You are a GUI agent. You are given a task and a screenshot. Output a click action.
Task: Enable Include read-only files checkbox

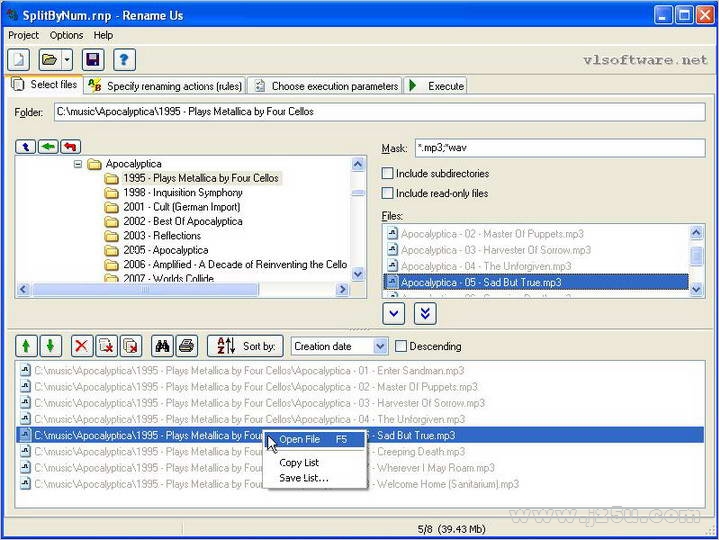387,193
